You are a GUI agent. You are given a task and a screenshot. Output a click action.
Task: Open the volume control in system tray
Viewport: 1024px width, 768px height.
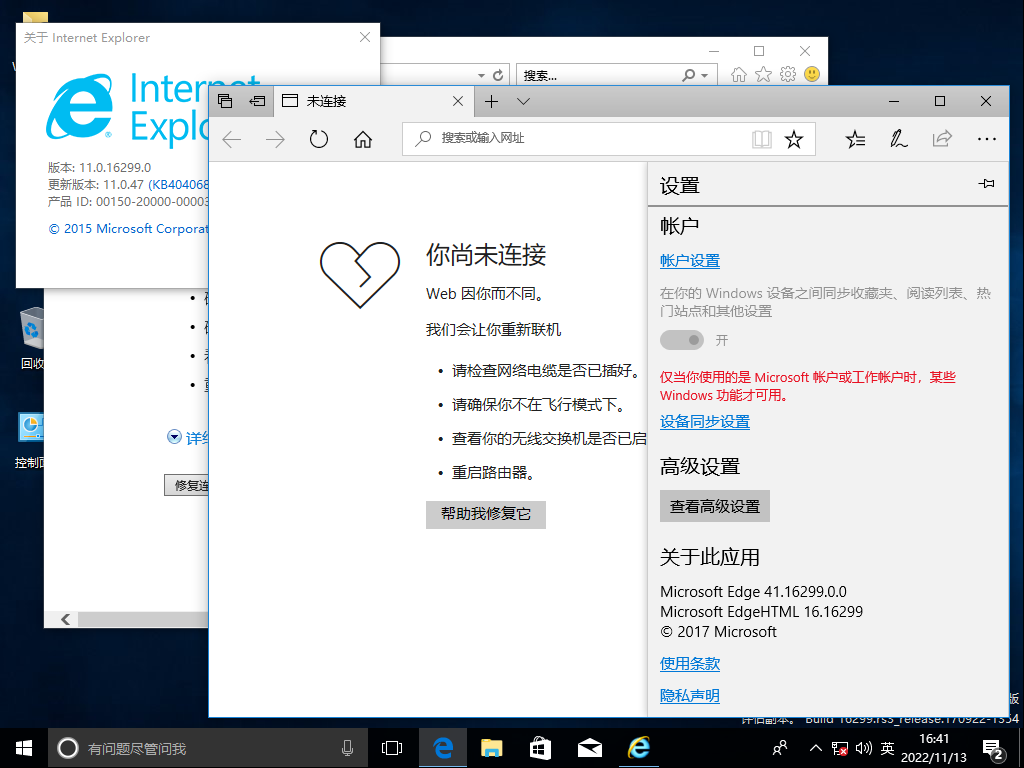click(x=863, y=748)
